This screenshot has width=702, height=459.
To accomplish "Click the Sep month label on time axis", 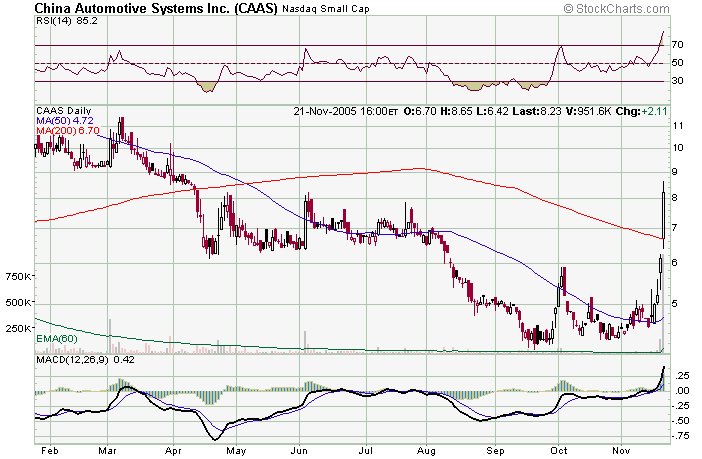I will point(496,450).
